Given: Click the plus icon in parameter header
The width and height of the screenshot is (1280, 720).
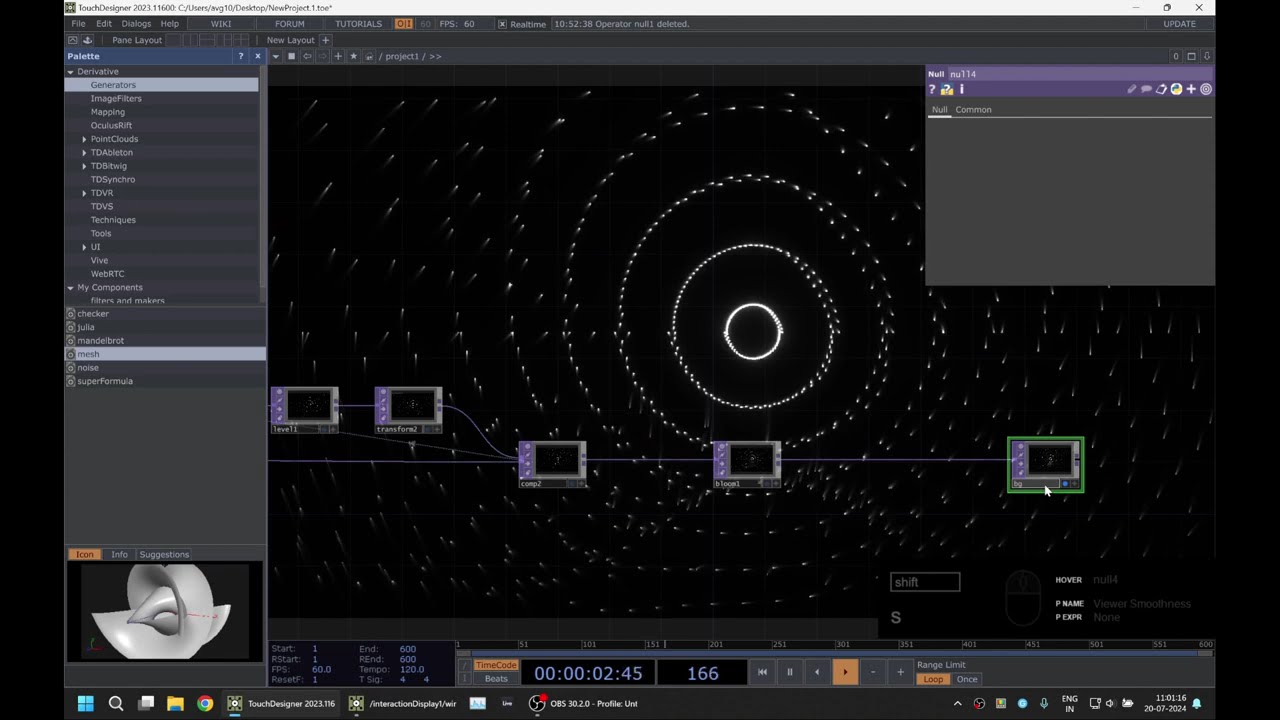Looking at the screenshot, I should 1191,89.
